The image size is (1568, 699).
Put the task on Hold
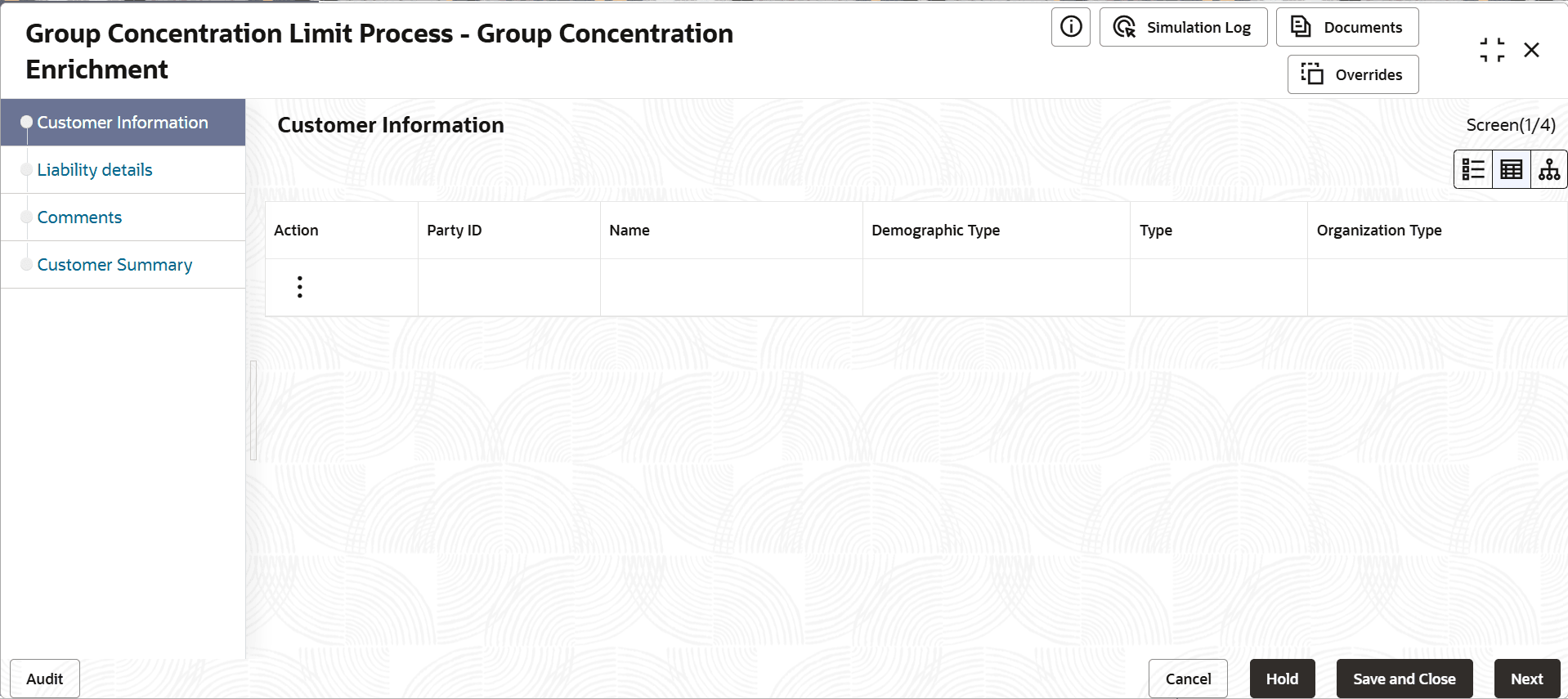coord(1282,679)
